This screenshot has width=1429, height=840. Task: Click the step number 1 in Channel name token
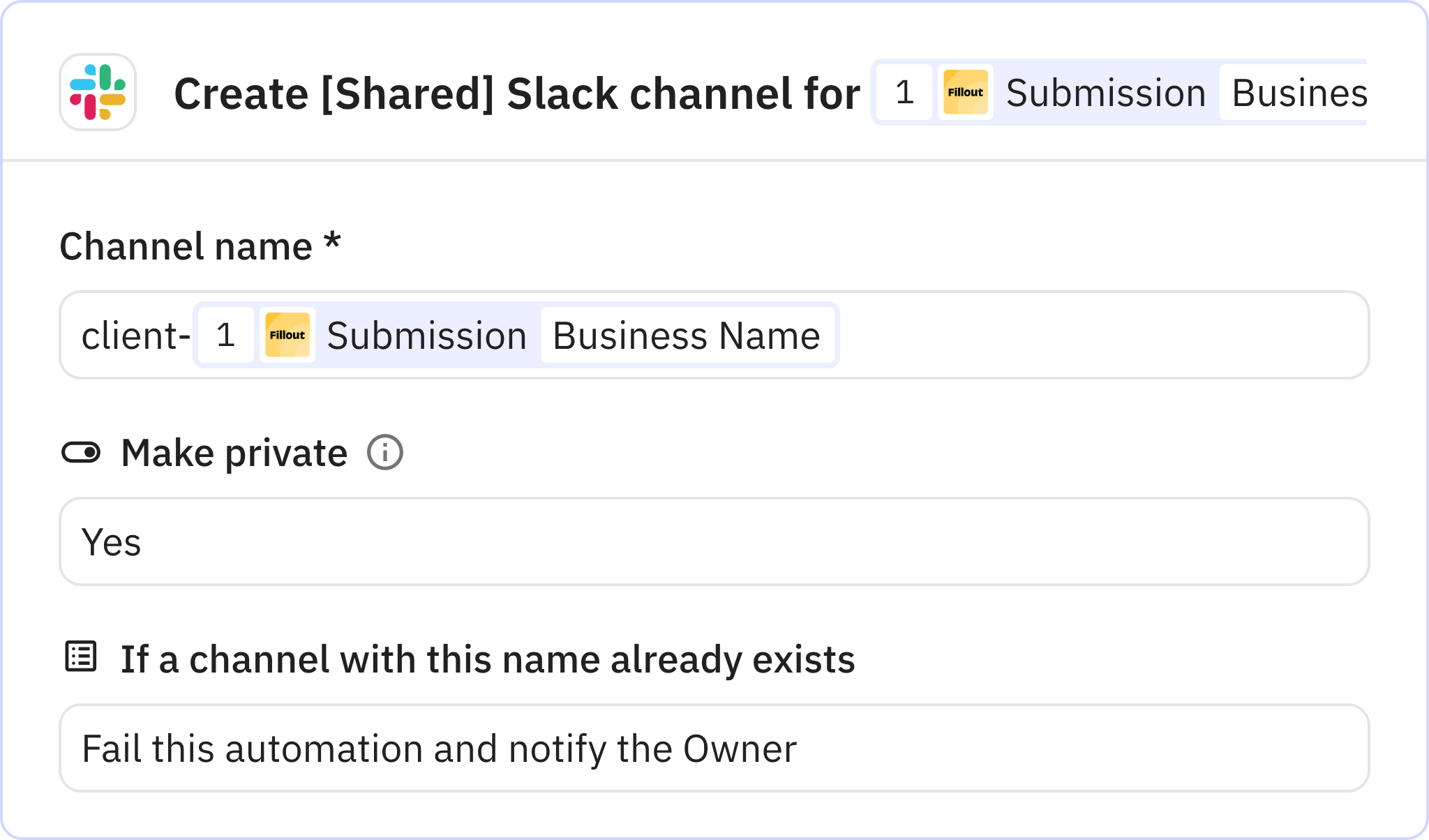click(x=225, y=335)
